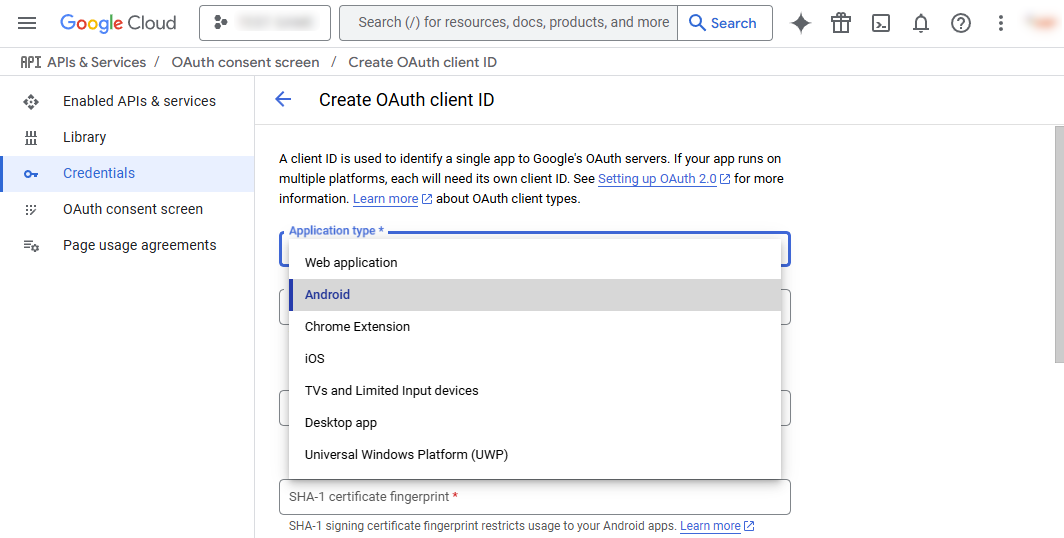Click the page vertical scrollbar

pos(1059,244)
